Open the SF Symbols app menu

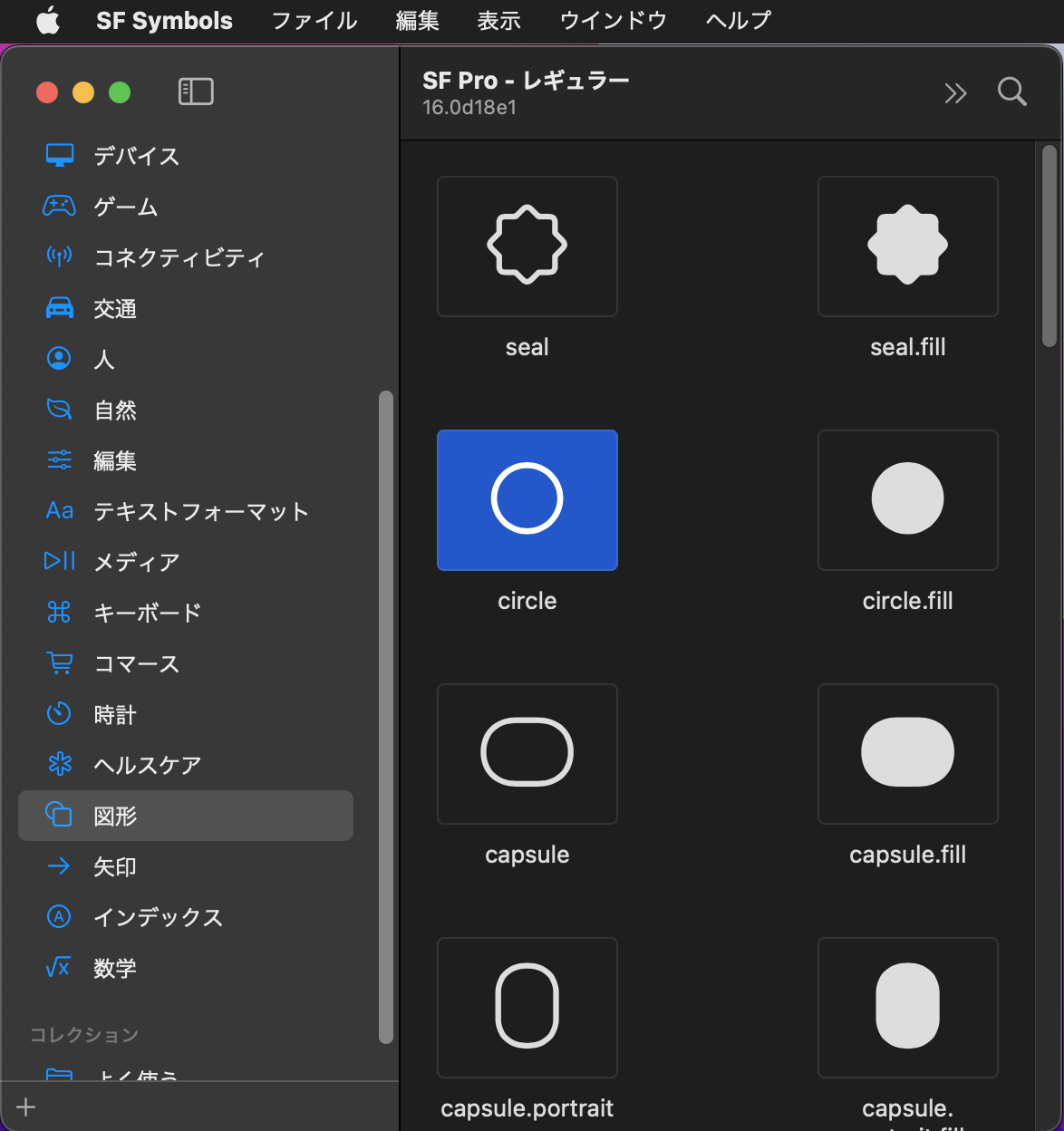pyautogui.click(x=164, y=20)
